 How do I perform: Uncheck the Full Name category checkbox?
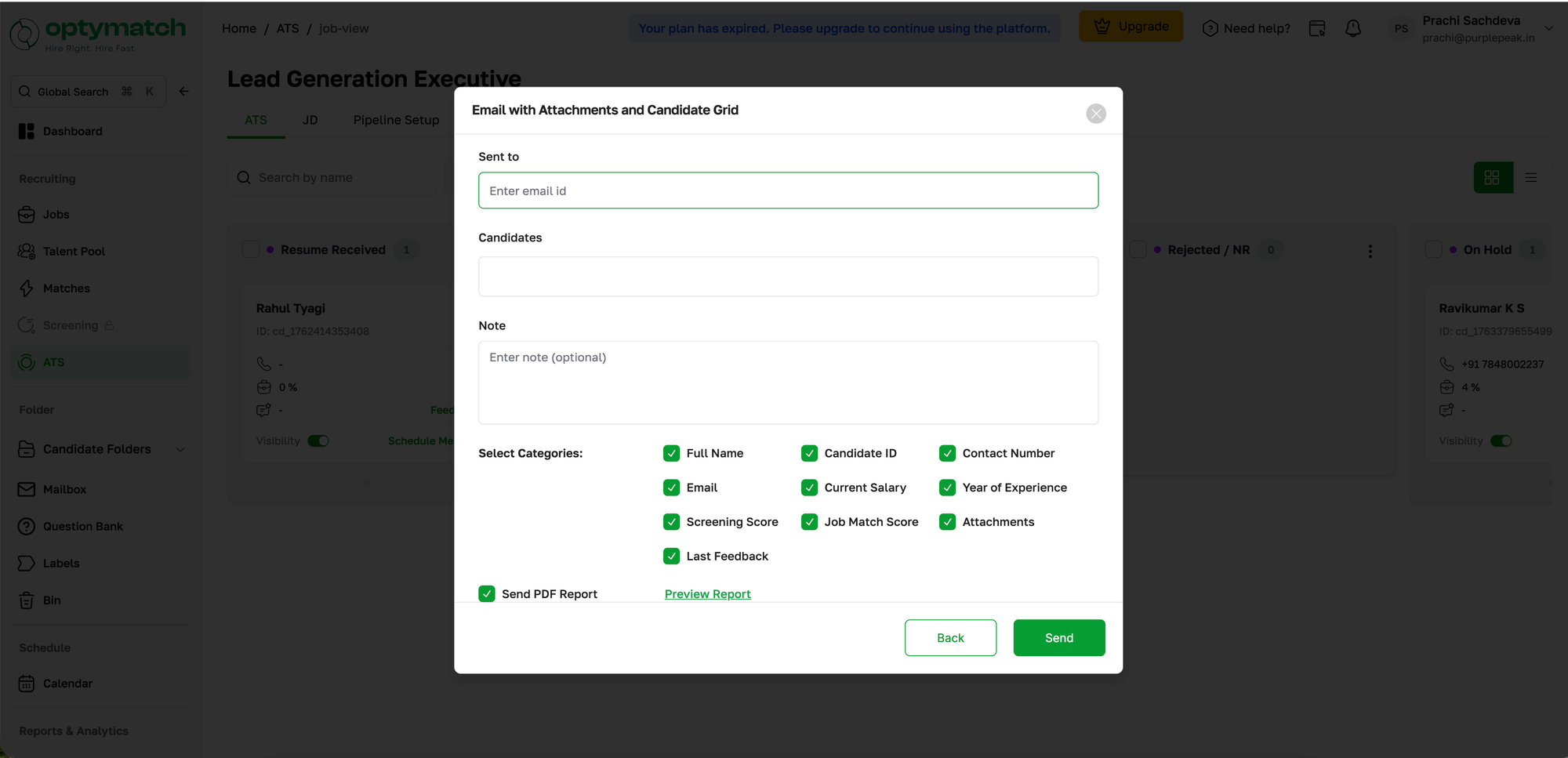tap(671, 453)
